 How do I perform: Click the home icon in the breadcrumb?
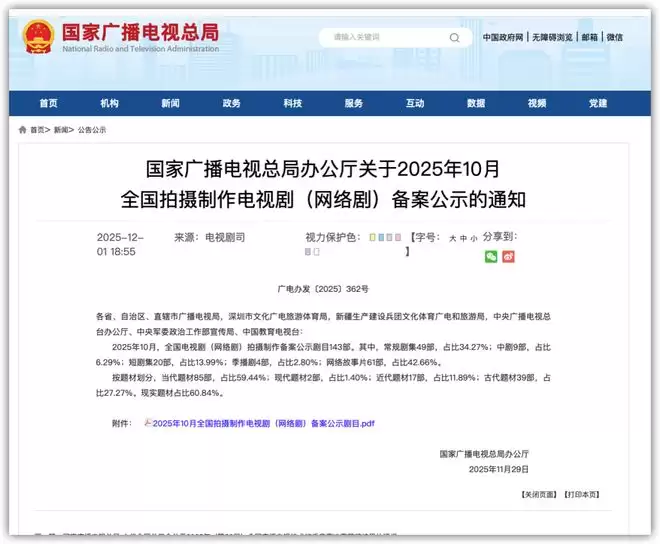[23, 130]
